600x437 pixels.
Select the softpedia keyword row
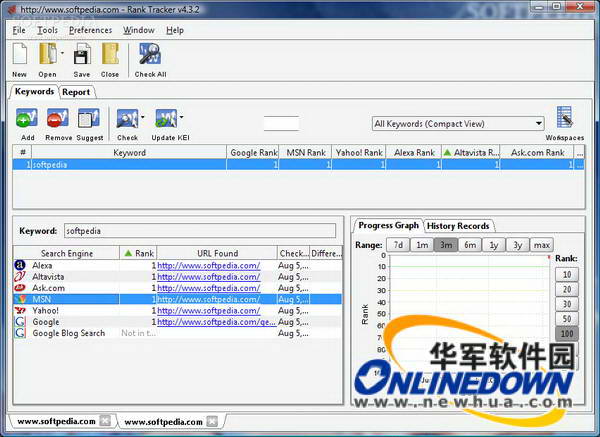(298, 165)
